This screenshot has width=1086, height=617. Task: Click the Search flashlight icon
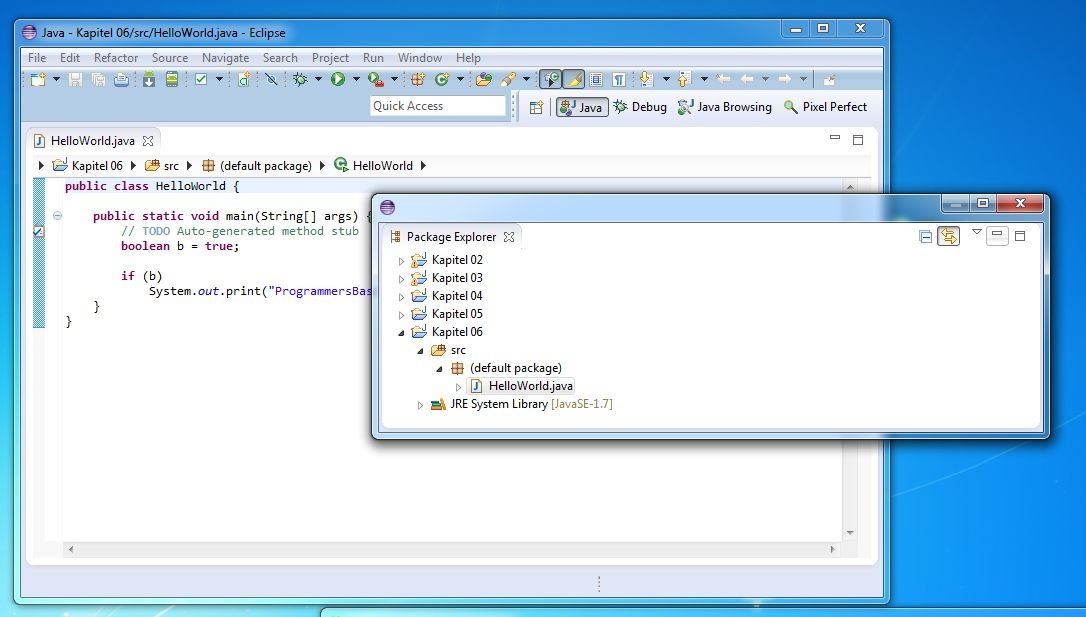(508, 80)
